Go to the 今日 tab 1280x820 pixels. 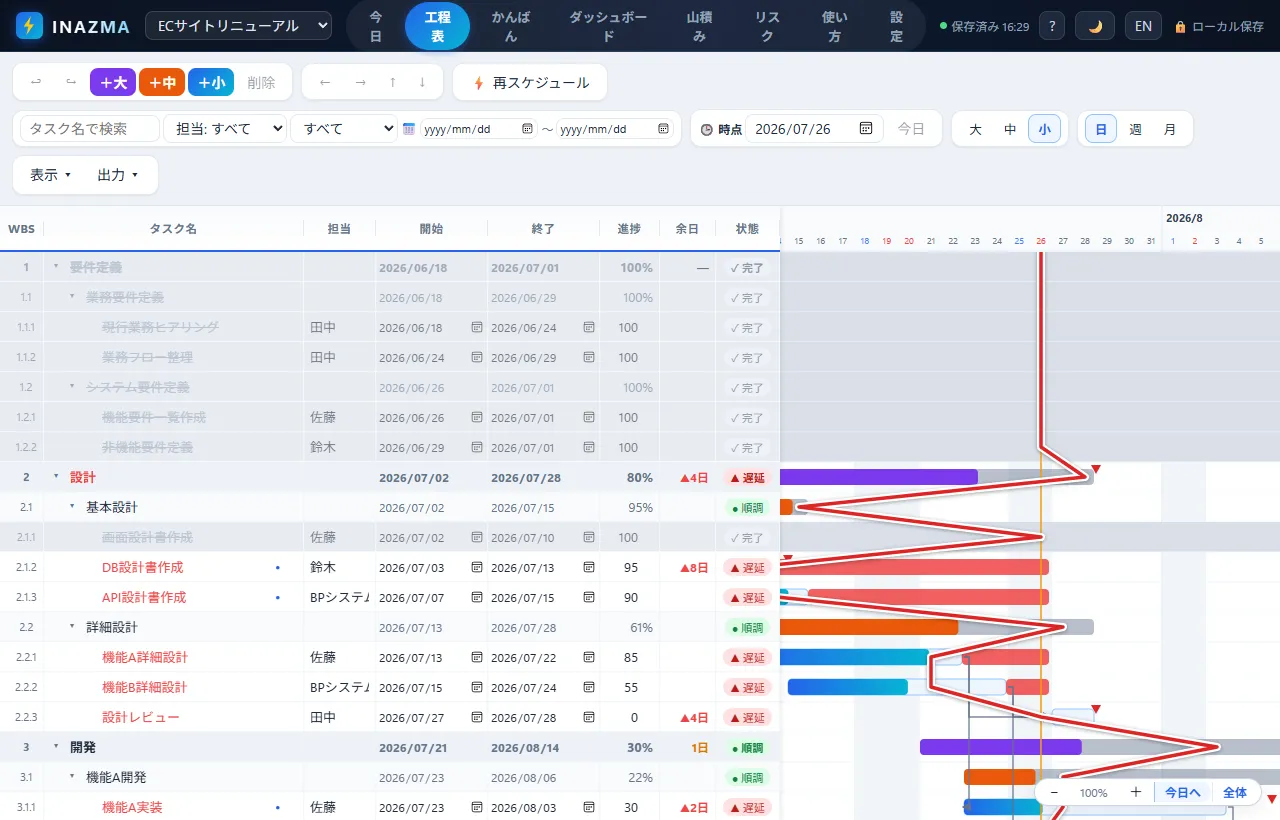[375, 26]
